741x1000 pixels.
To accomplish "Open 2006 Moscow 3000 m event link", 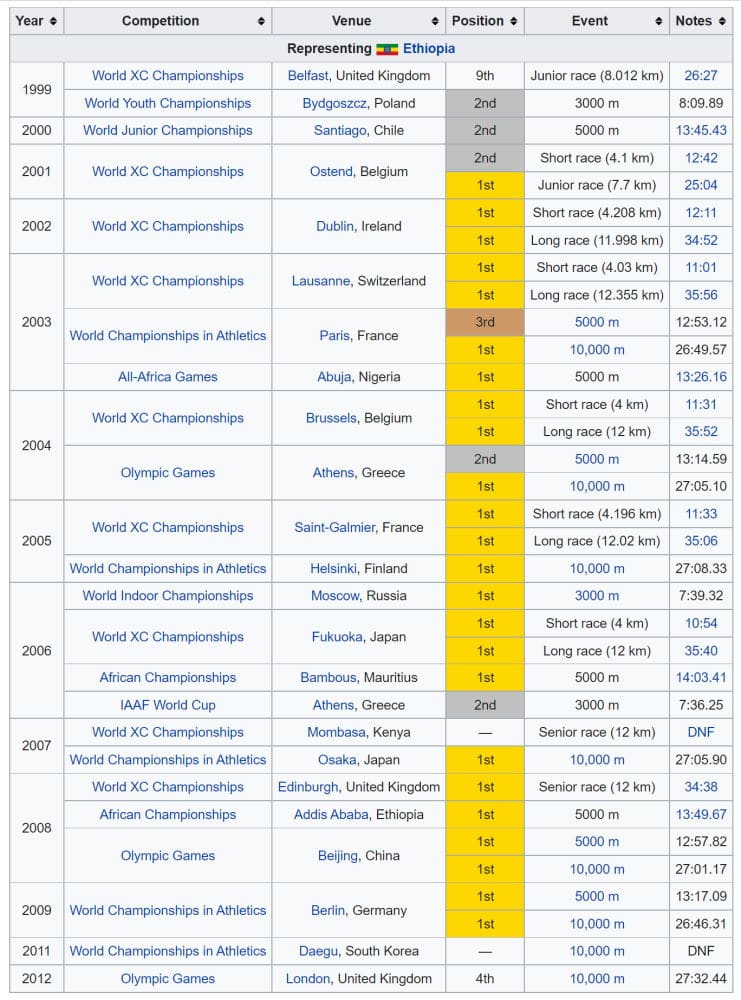I will [x=596, y=596].
